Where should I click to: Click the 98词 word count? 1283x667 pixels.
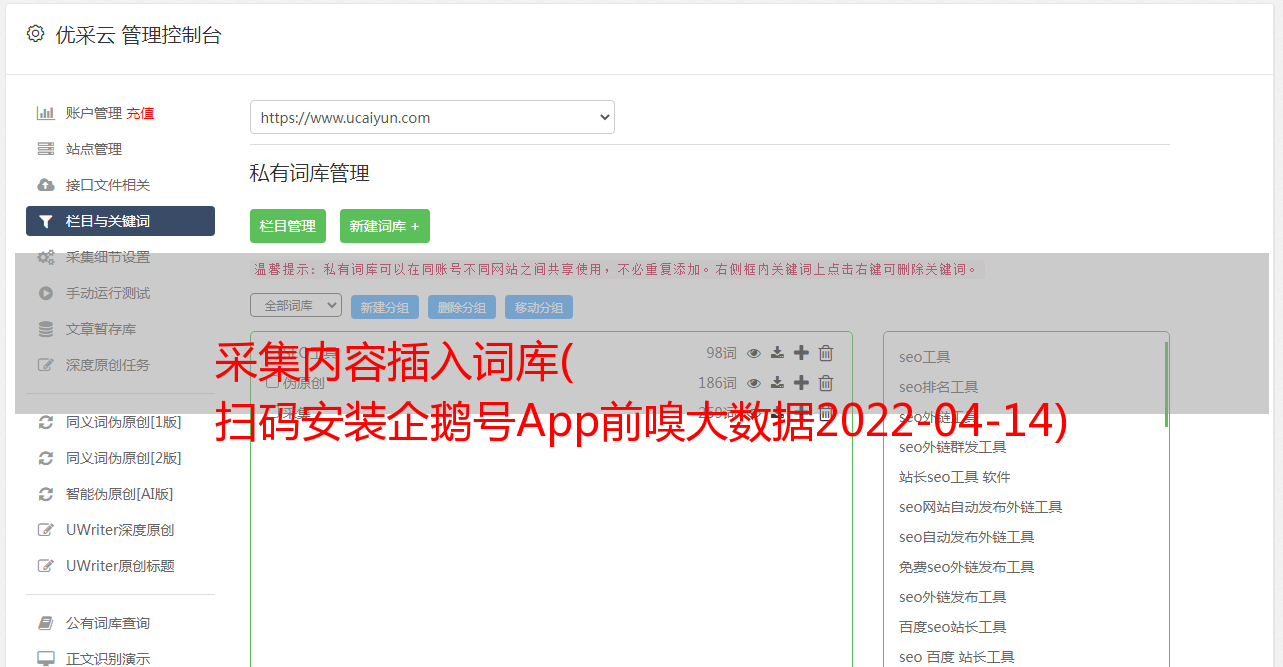click(x=721, y=353)
